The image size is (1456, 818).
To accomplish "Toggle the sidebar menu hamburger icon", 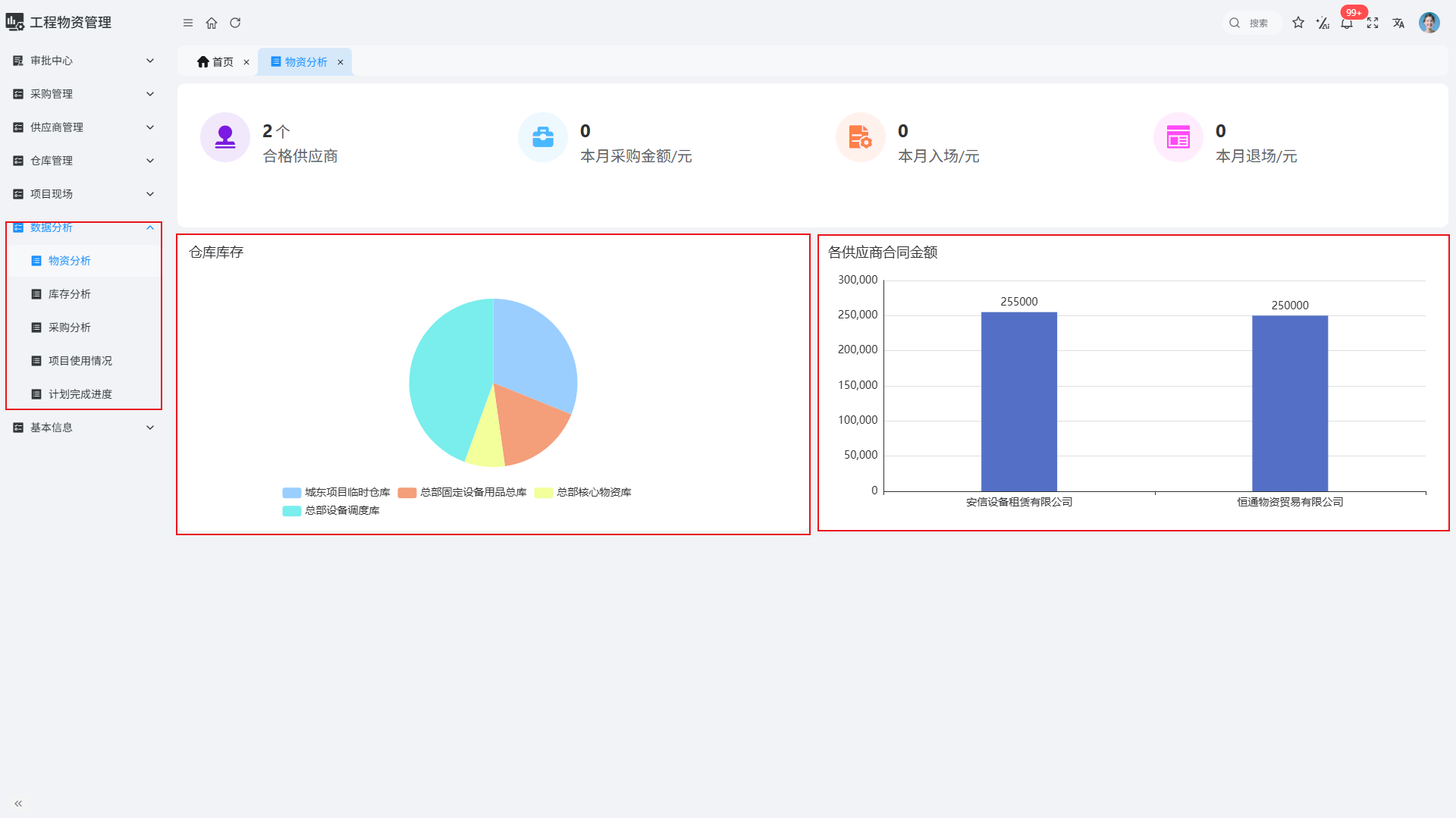I will pos(188,23).
